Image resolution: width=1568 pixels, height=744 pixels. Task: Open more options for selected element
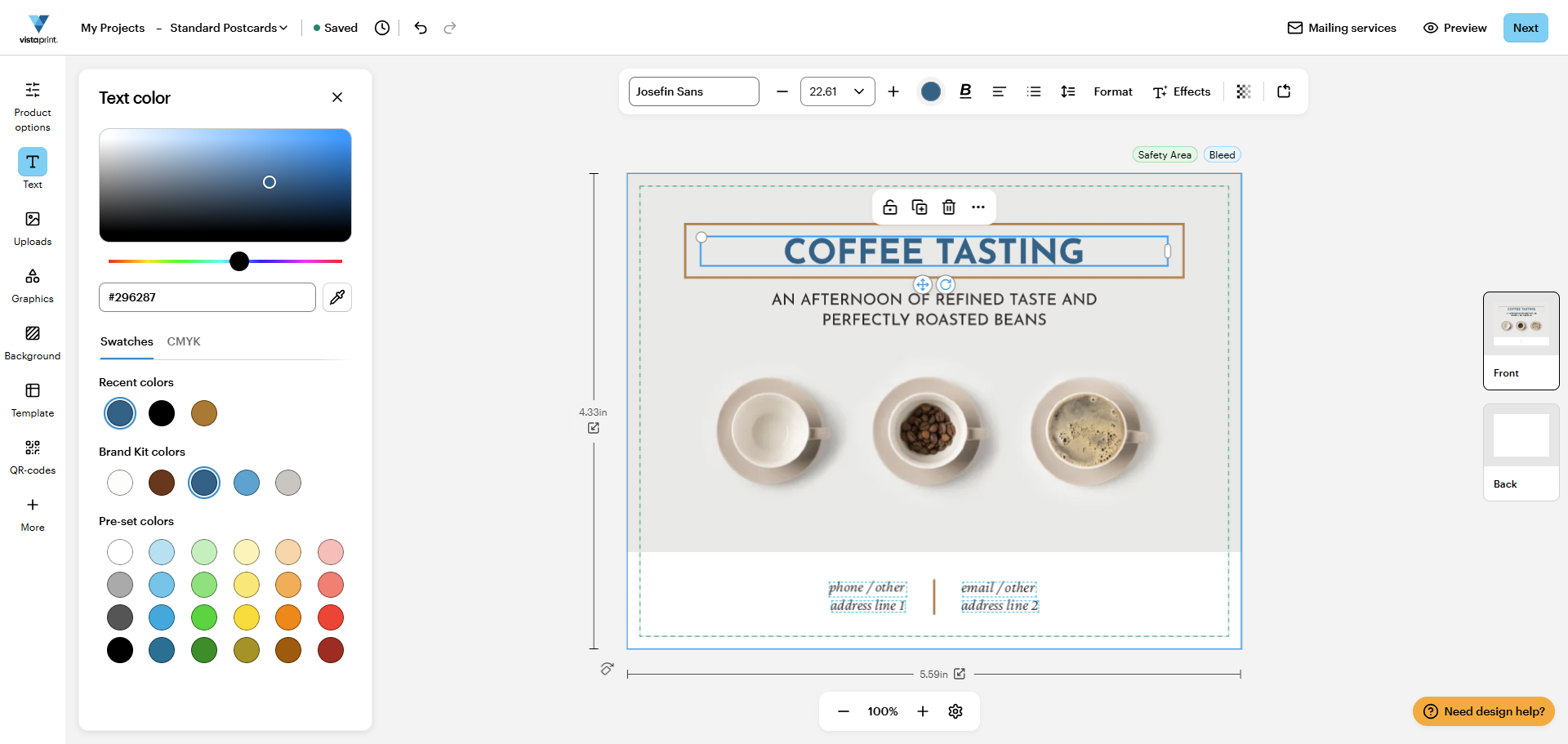pyautogui.click(x=978, y=207)
